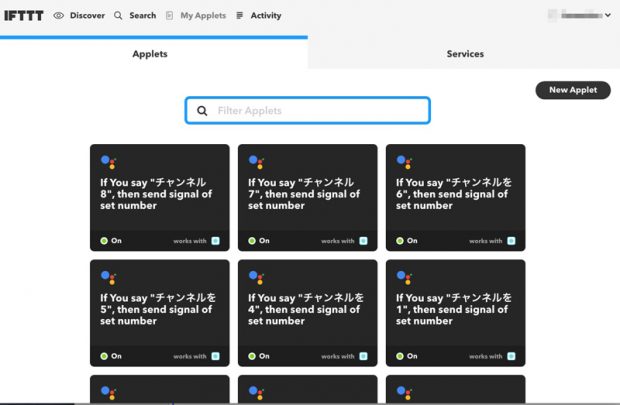
Task: Click the works-with service icon on the チャンネルを 4 card
Action: 363,356
